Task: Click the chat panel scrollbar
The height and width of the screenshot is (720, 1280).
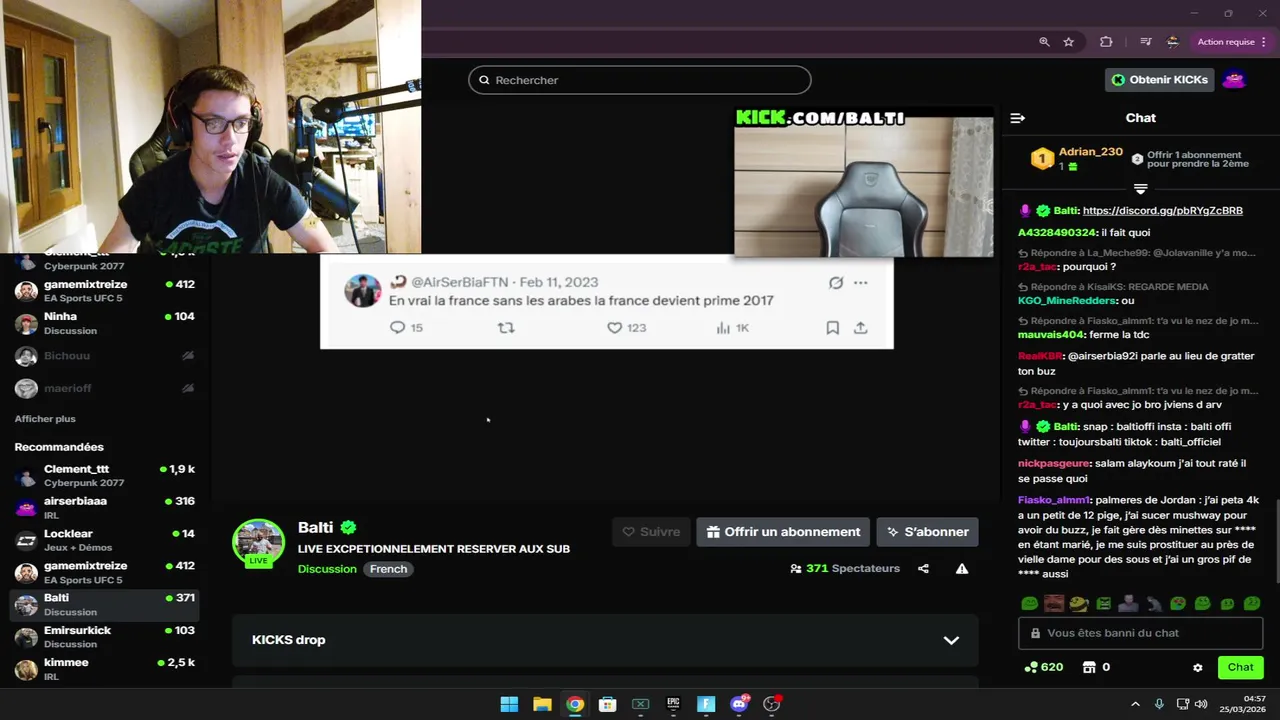Action: 1276,540
